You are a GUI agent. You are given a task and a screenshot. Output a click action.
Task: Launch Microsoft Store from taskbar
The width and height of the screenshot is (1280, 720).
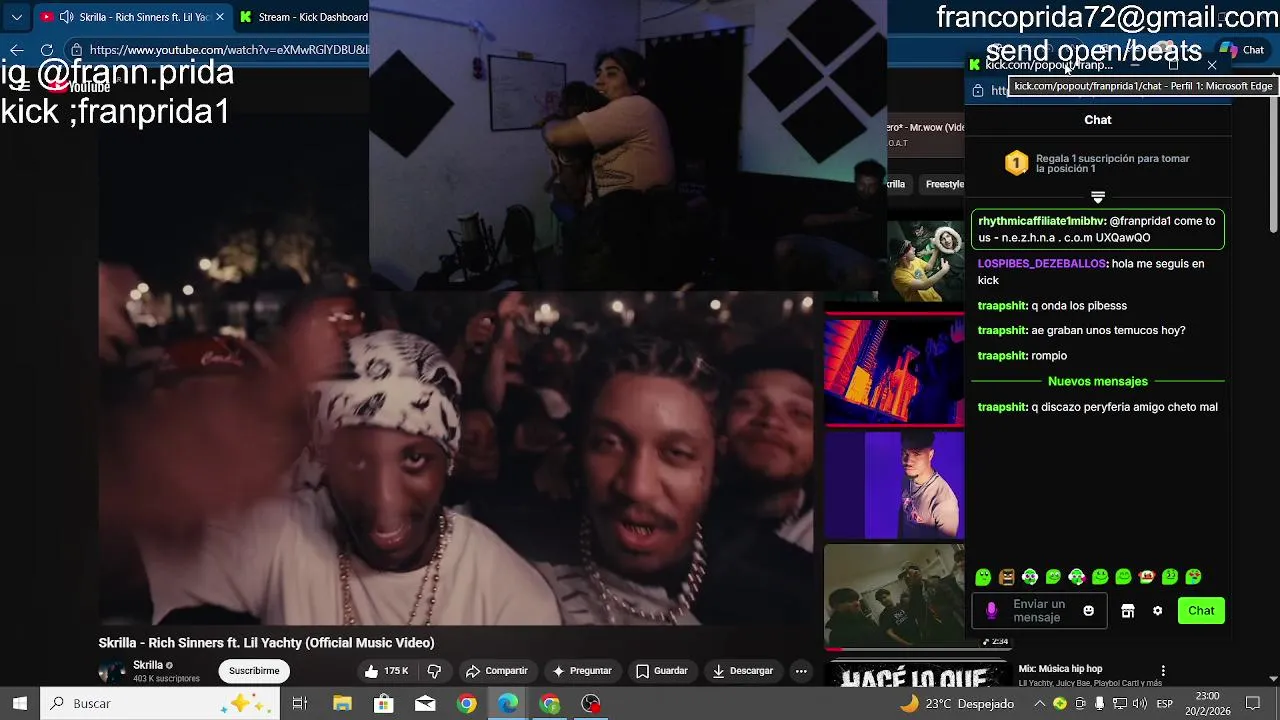click(x=383, y=703)
